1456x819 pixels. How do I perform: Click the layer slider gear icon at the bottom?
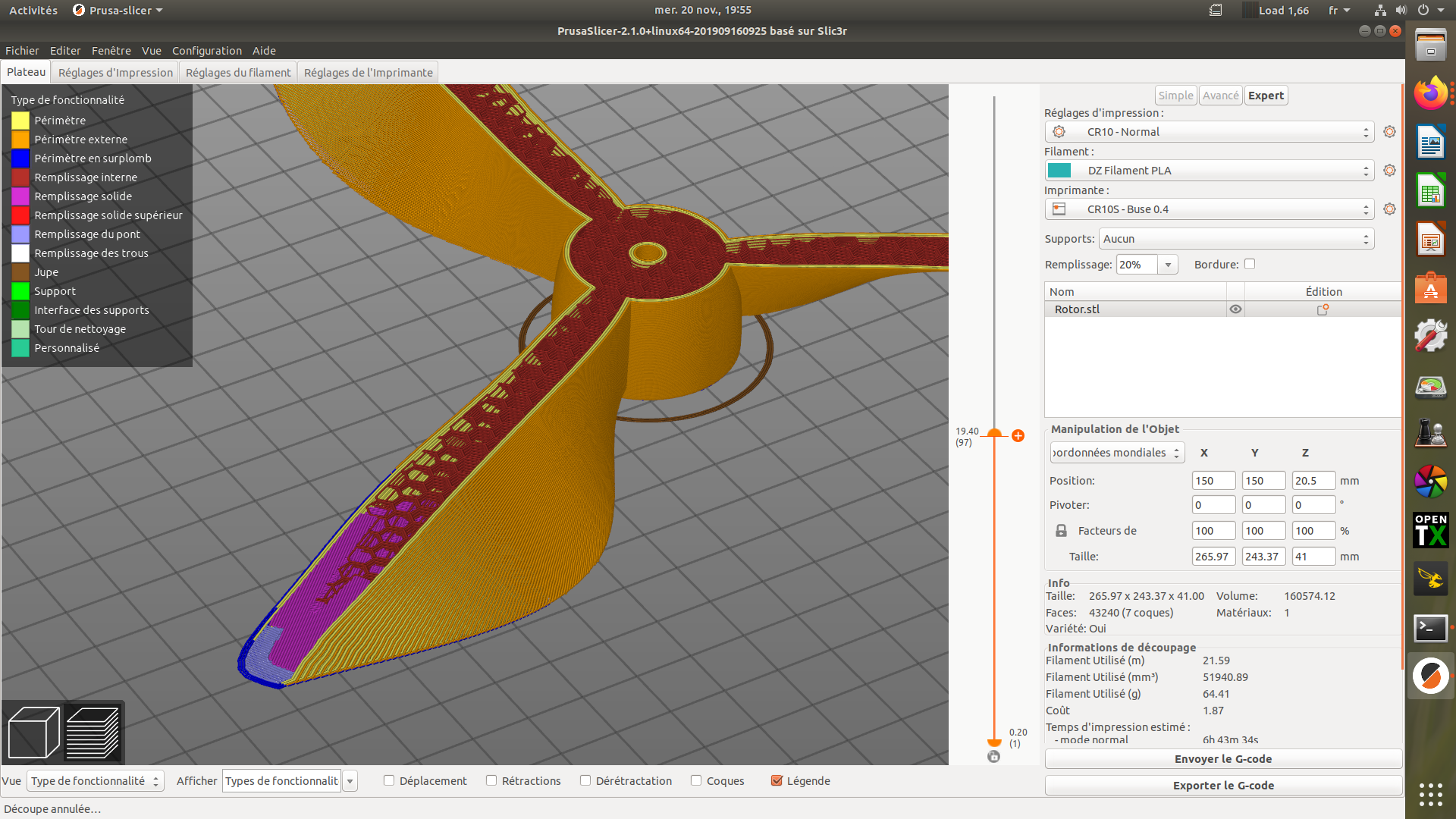[x=993, y=756]
